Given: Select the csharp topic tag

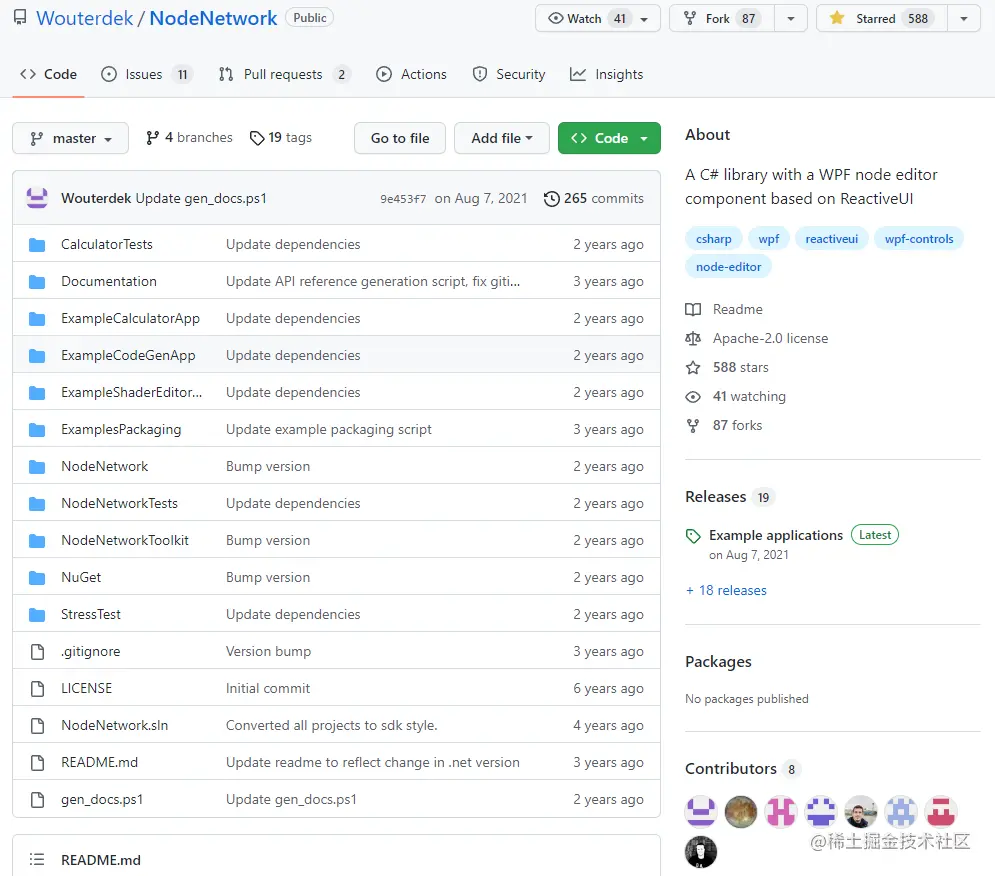Looking at the screenshot, I should point(713,239).
